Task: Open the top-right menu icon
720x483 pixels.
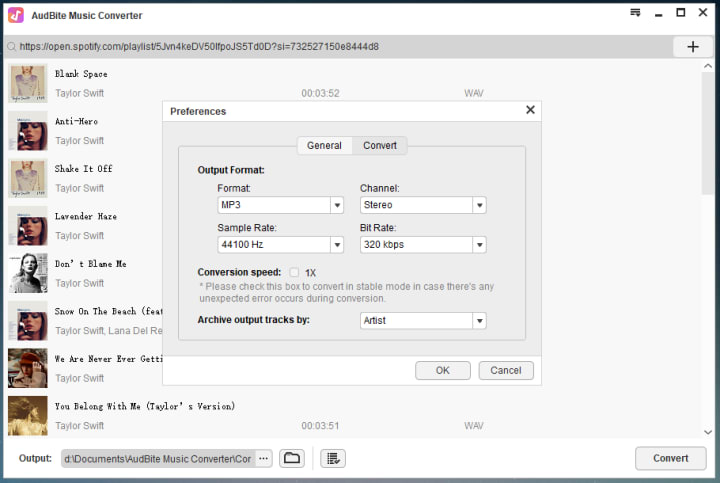Action: pos(635,13)
